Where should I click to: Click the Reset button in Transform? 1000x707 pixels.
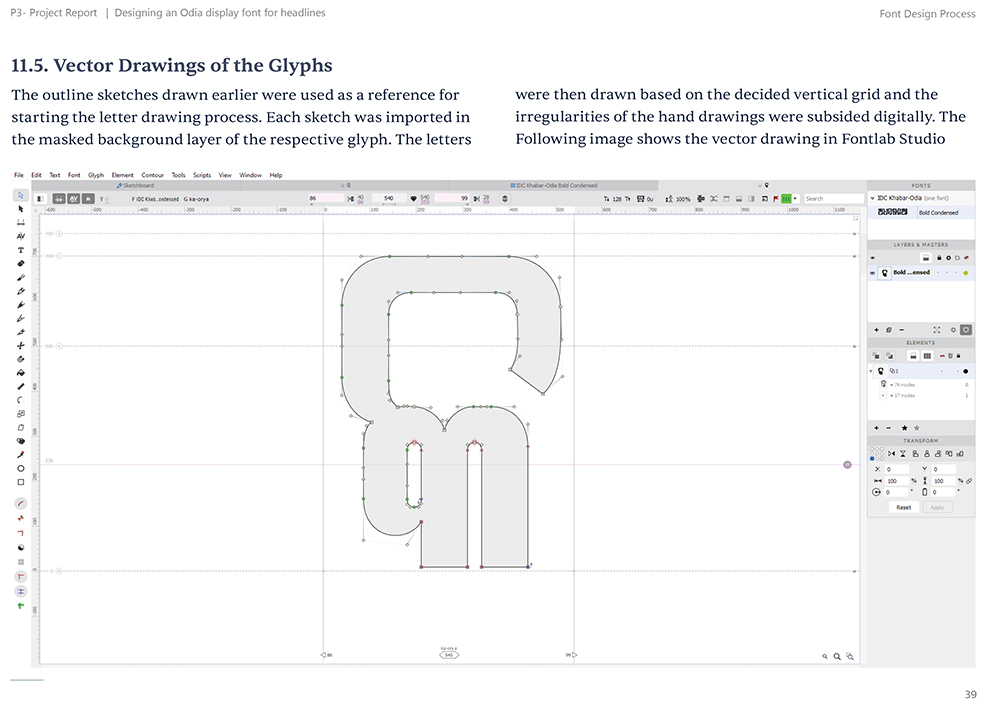pyautogui.click(x=904, y=507)
